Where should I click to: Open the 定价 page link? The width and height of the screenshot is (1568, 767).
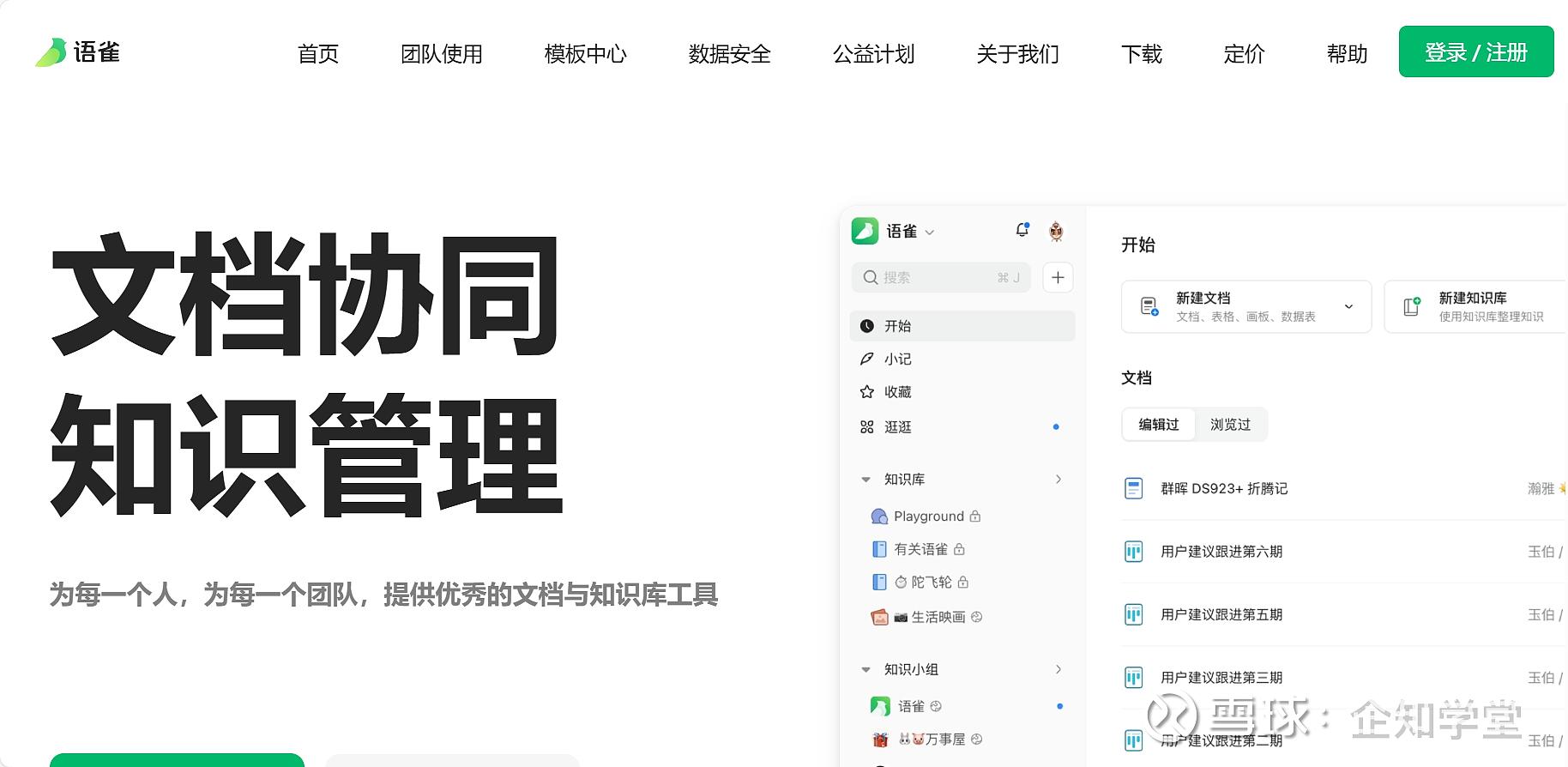(1245, 54)
